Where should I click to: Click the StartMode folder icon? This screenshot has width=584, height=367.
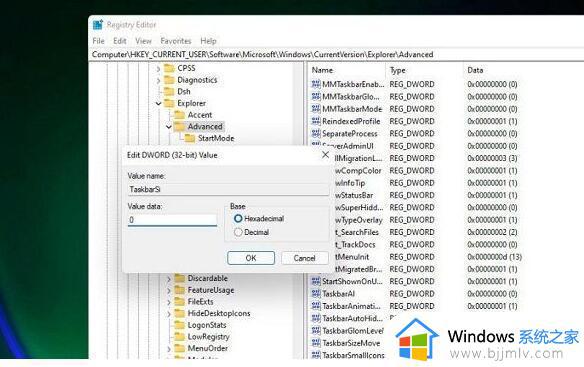(x=190, y=138)
